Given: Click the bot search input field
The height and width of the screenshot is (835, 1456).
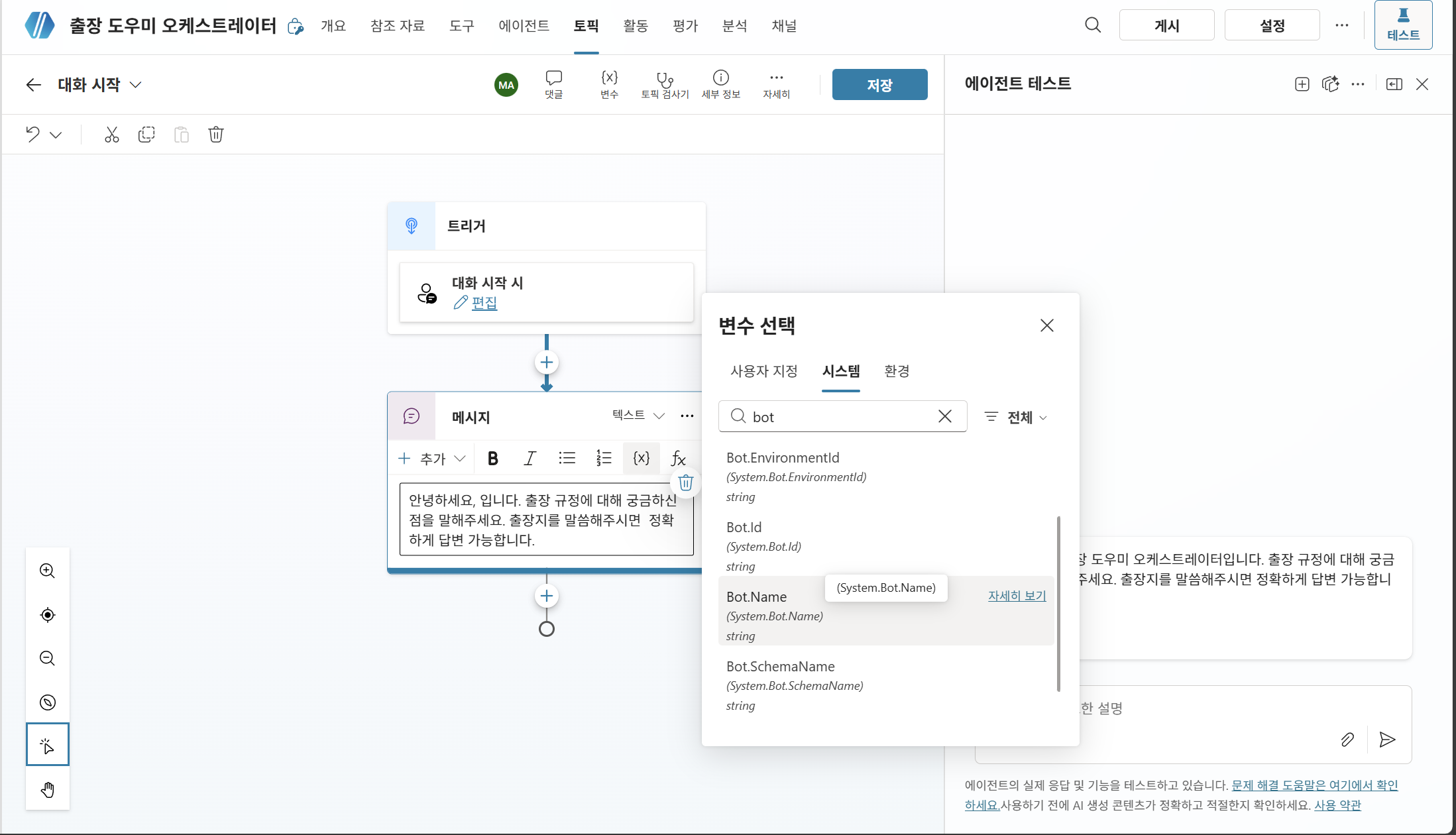Looking at the screenshot, I should click(842, 416).
